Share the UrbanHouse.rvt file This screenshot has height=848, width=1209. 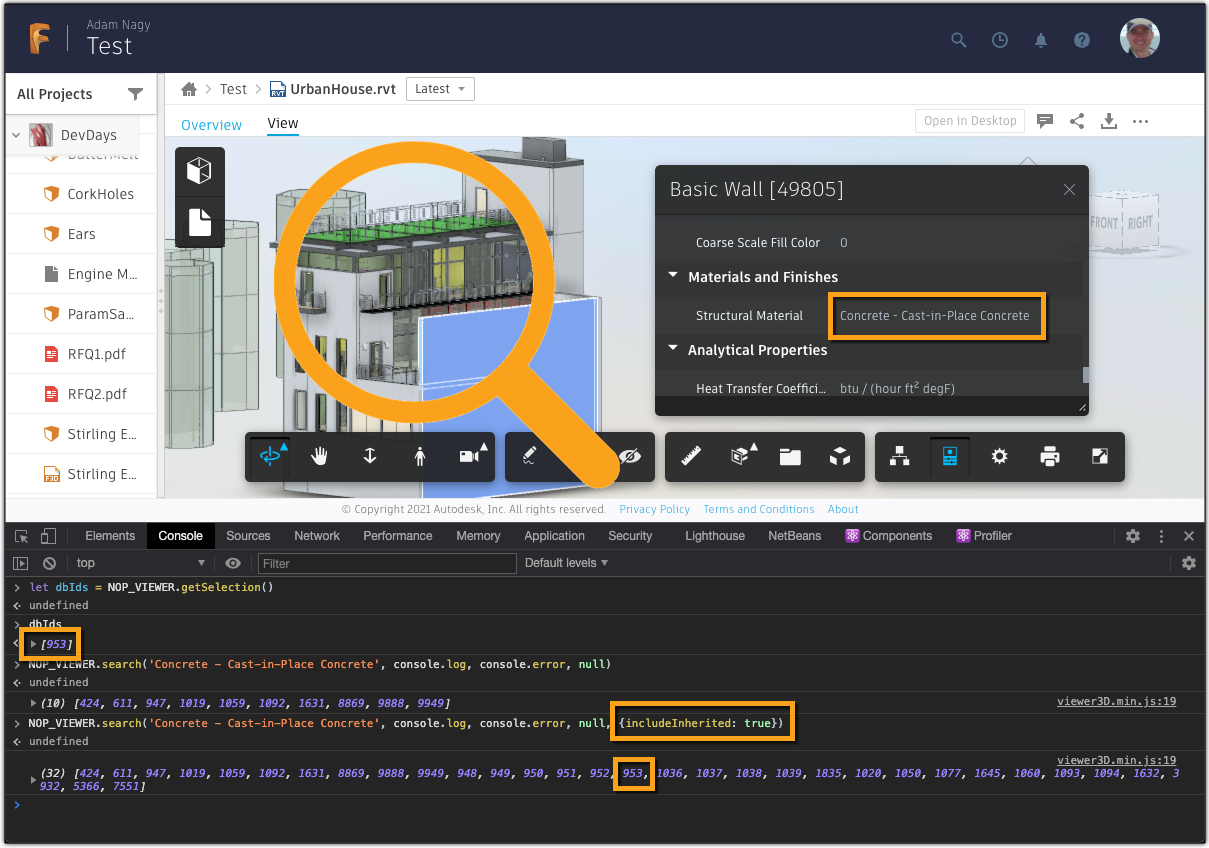(1077, 121)
